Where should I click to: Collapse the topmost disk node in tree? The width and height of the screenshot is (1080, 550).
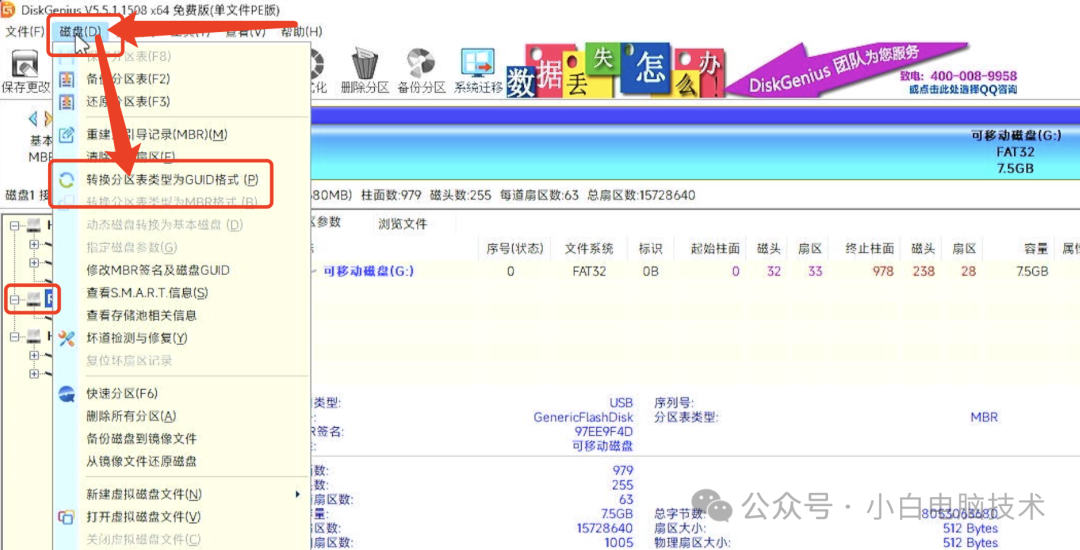[x=14, y=225]
